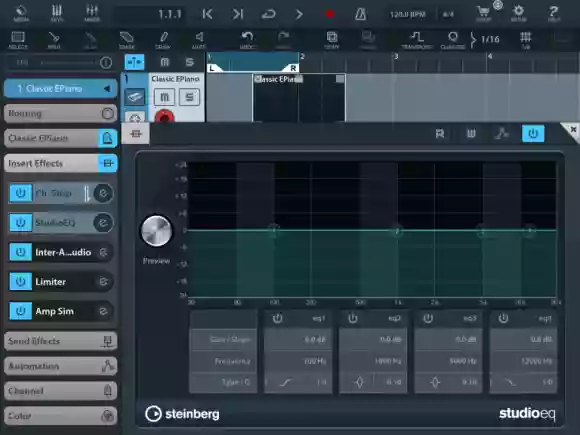Click the instrument keyboard icon on track 1
The height and width of the screenshot is (435, 580).
click(135, 97)
